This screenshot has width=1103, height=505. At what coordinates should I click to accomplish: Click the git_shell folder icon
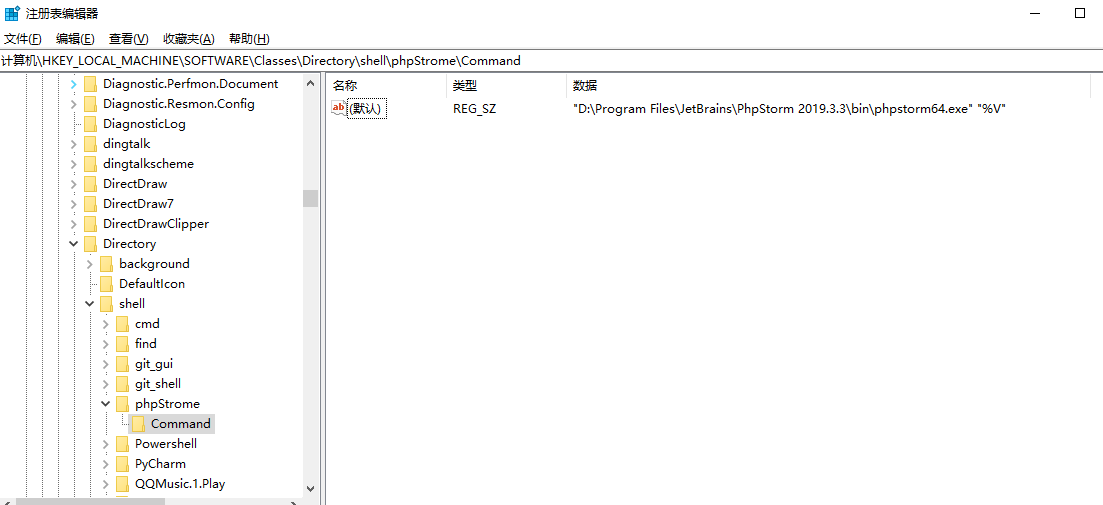coord(122,384)
